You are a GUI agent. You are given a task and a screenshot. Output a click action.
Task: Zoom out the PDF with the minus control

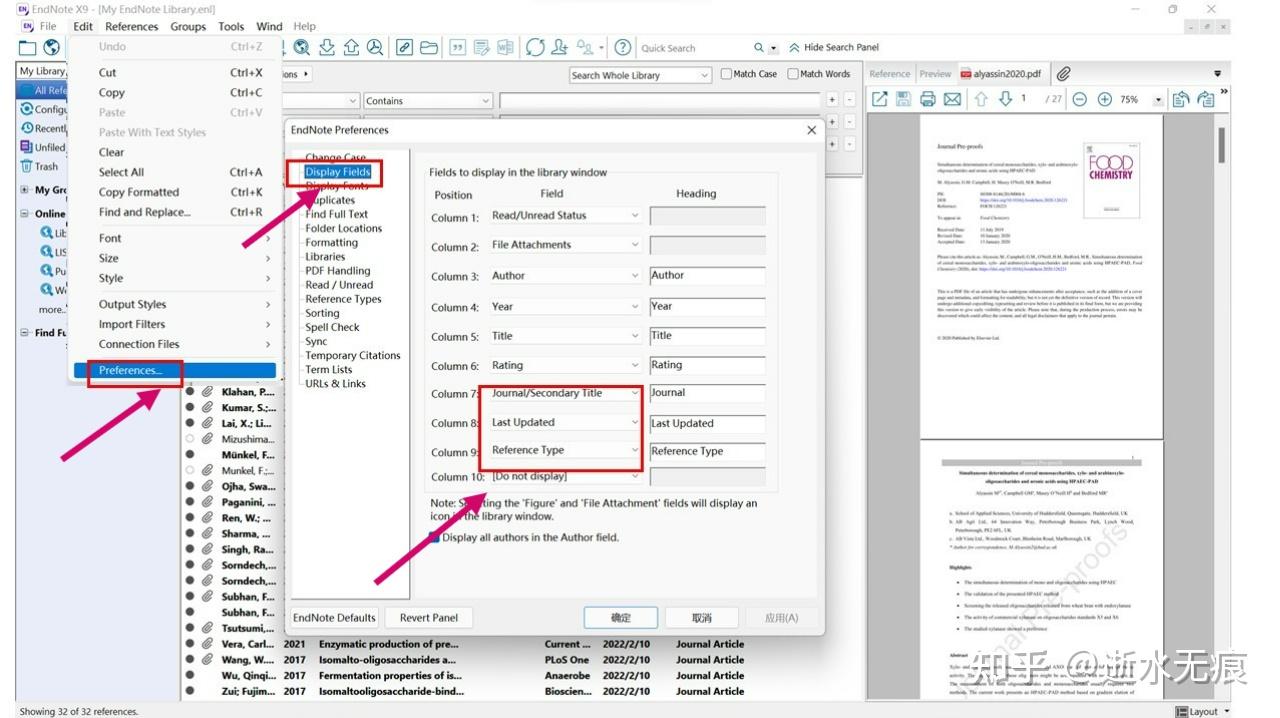pyautogui.click(x=1080, y=99)
